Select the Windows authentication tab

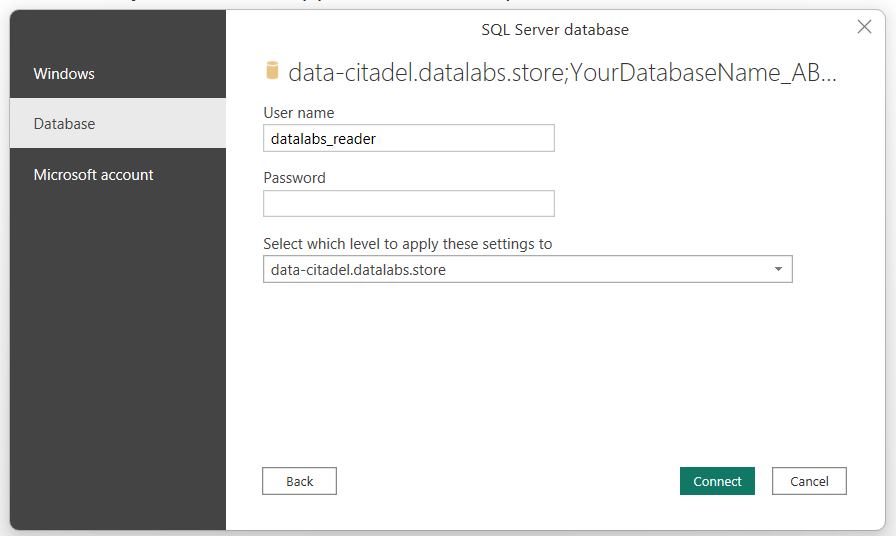118,74
